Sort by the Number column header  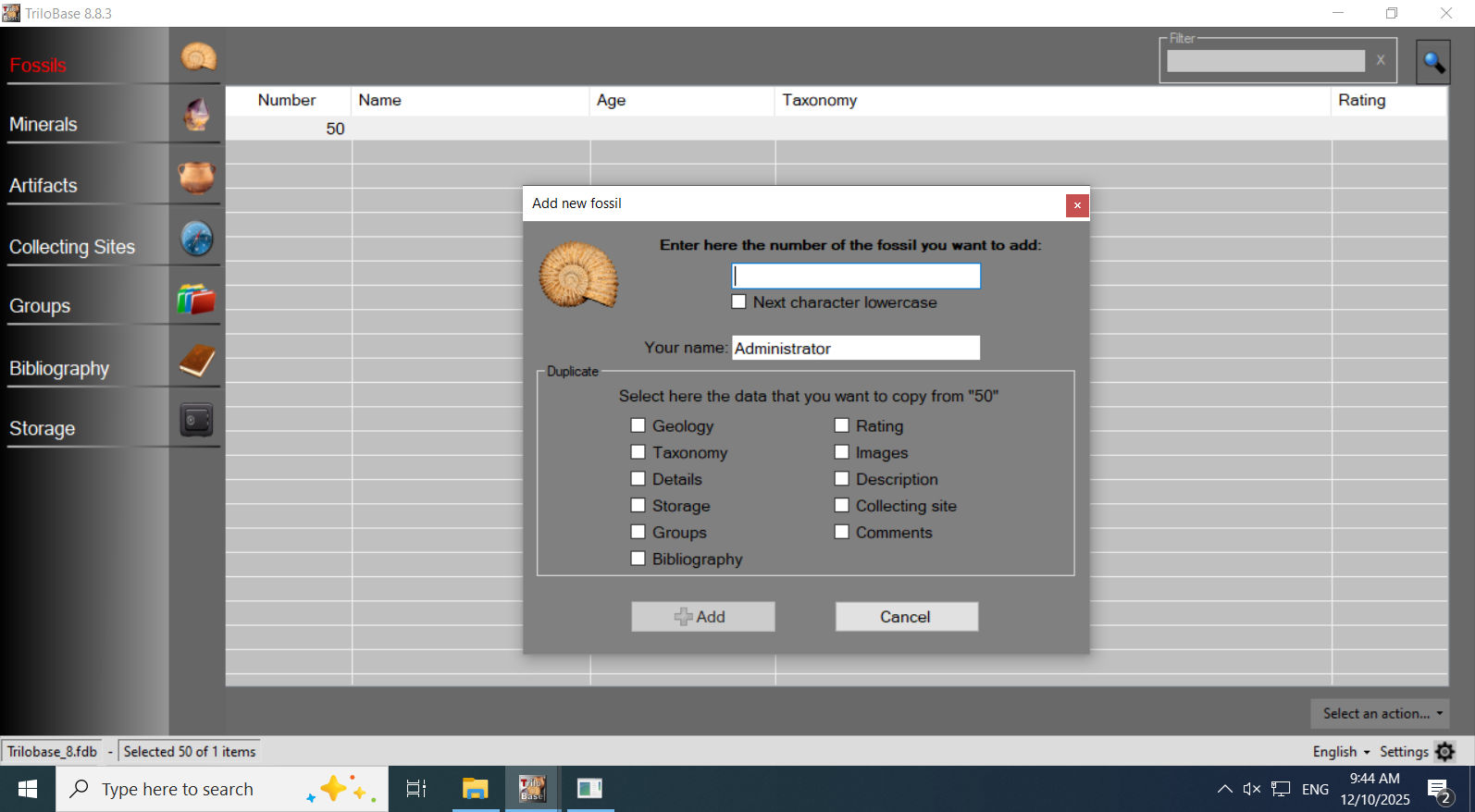287,101
